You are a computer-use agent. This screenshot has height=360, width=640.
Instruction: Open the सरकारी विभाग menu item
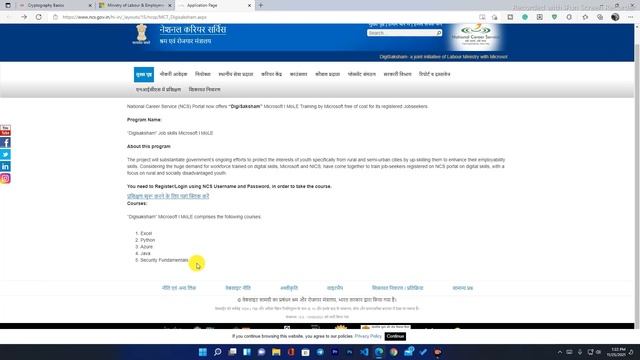(397, 74)
